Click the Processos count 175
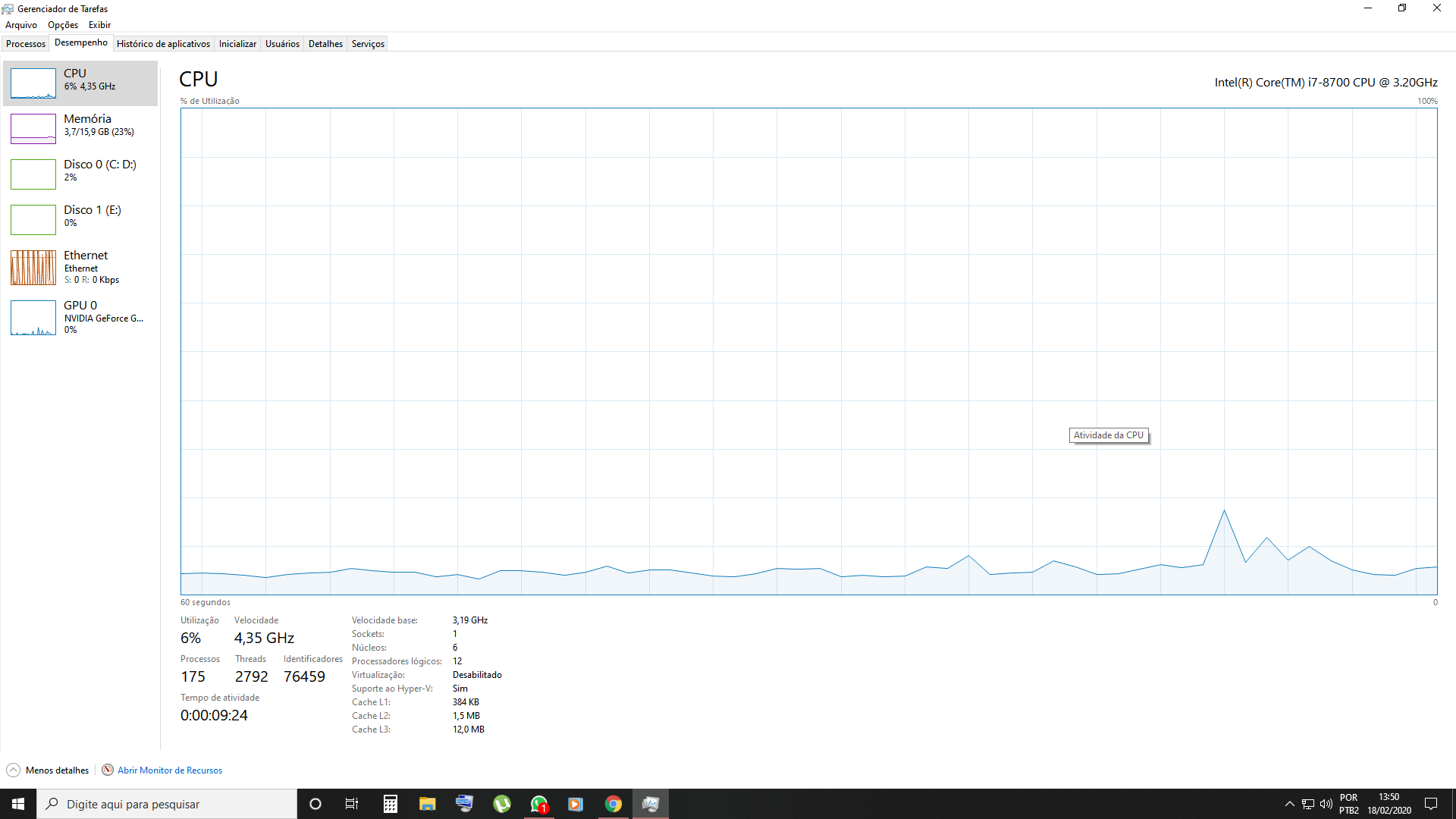 [x=193, y=676]
